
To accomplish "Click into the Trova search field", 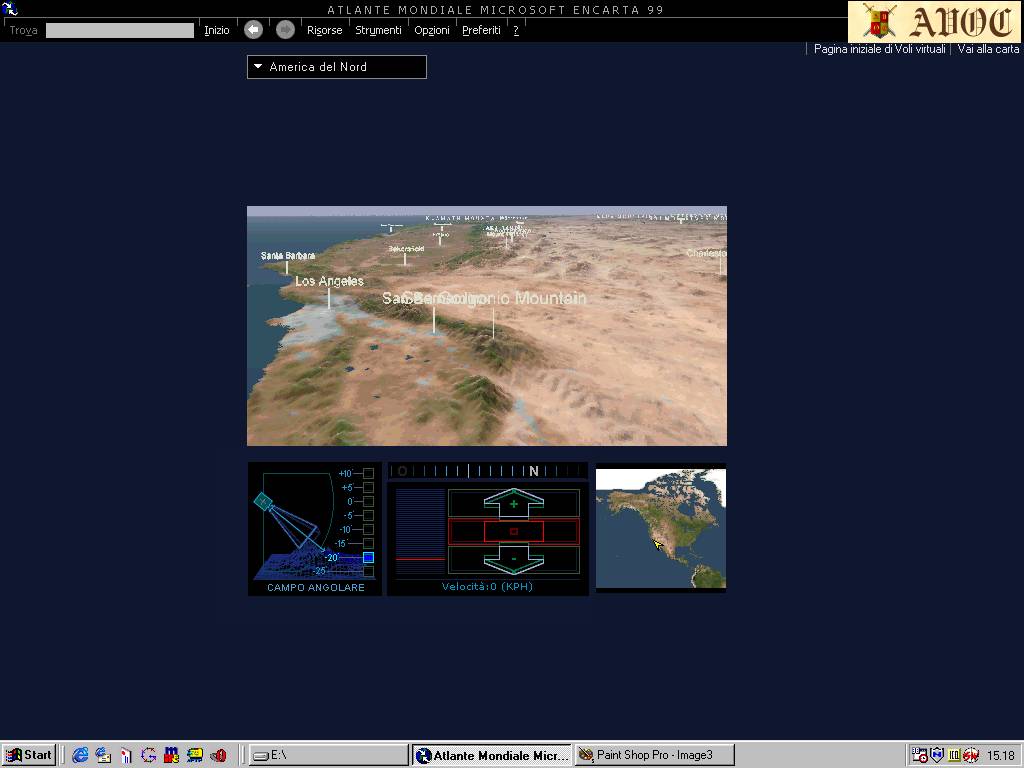I will (x=120, y=30).
